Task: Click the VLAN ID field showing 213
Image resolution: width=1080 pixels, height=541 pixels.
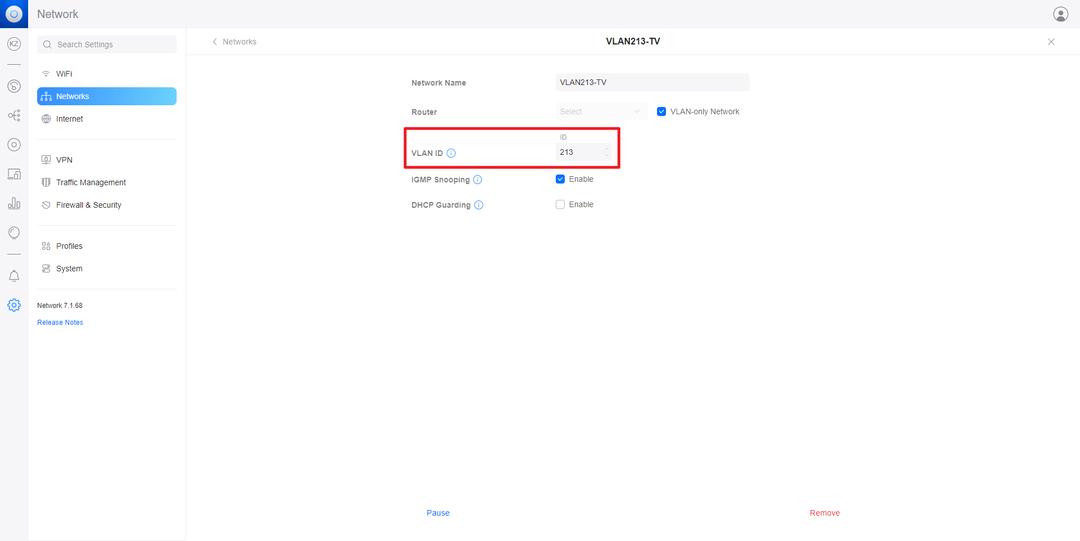Action: pos(583,152)
